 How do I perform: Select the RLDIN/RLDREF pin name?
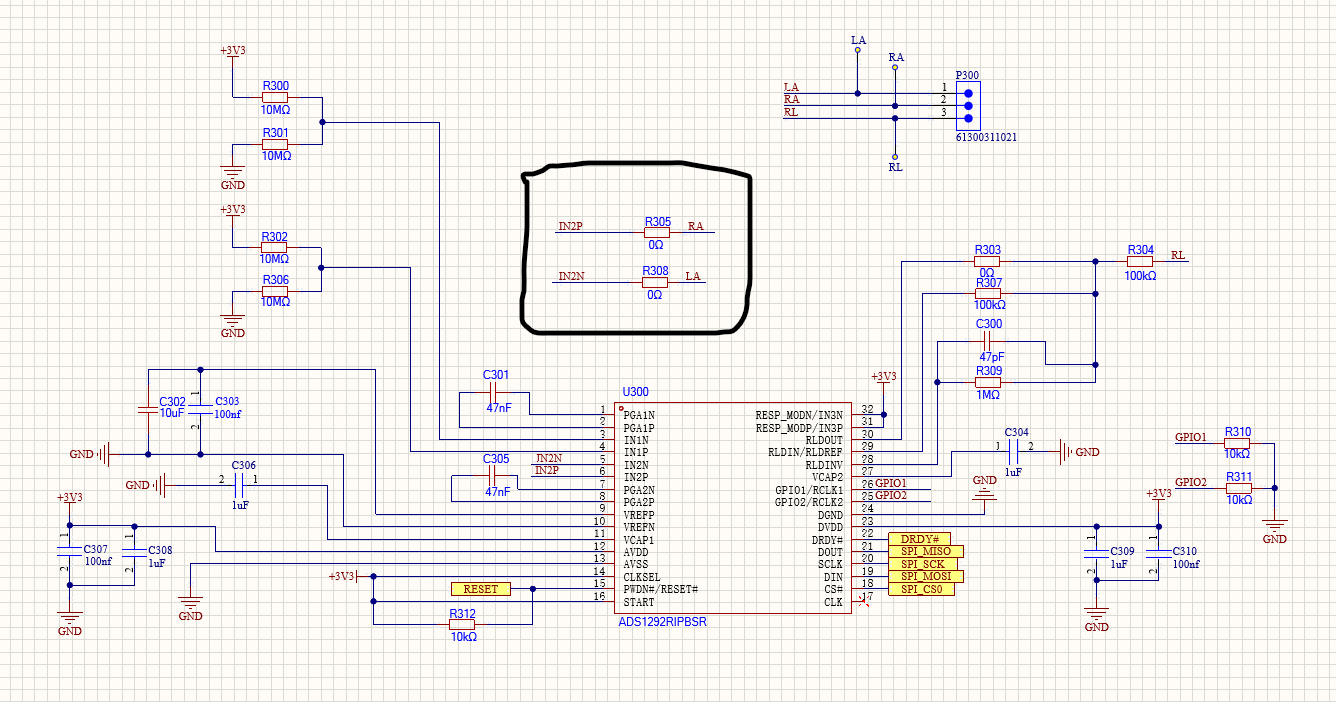pos(807,452)
